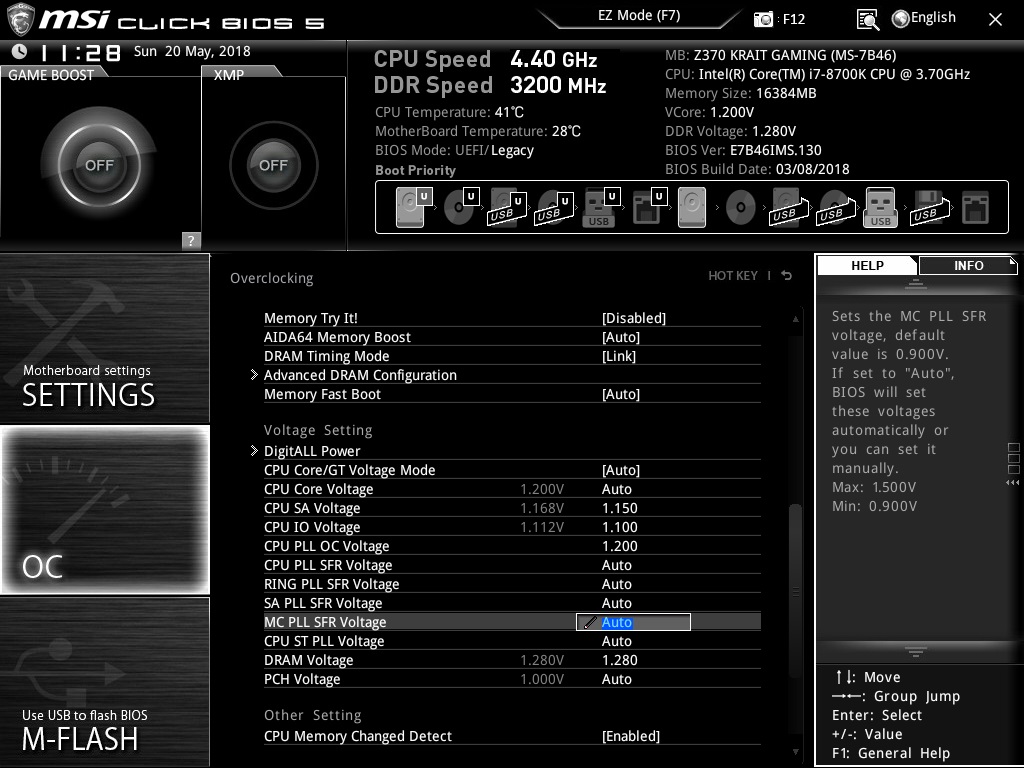Select the UEFI CD/DVD boot device icon
1024x768 pixels.
461,207
